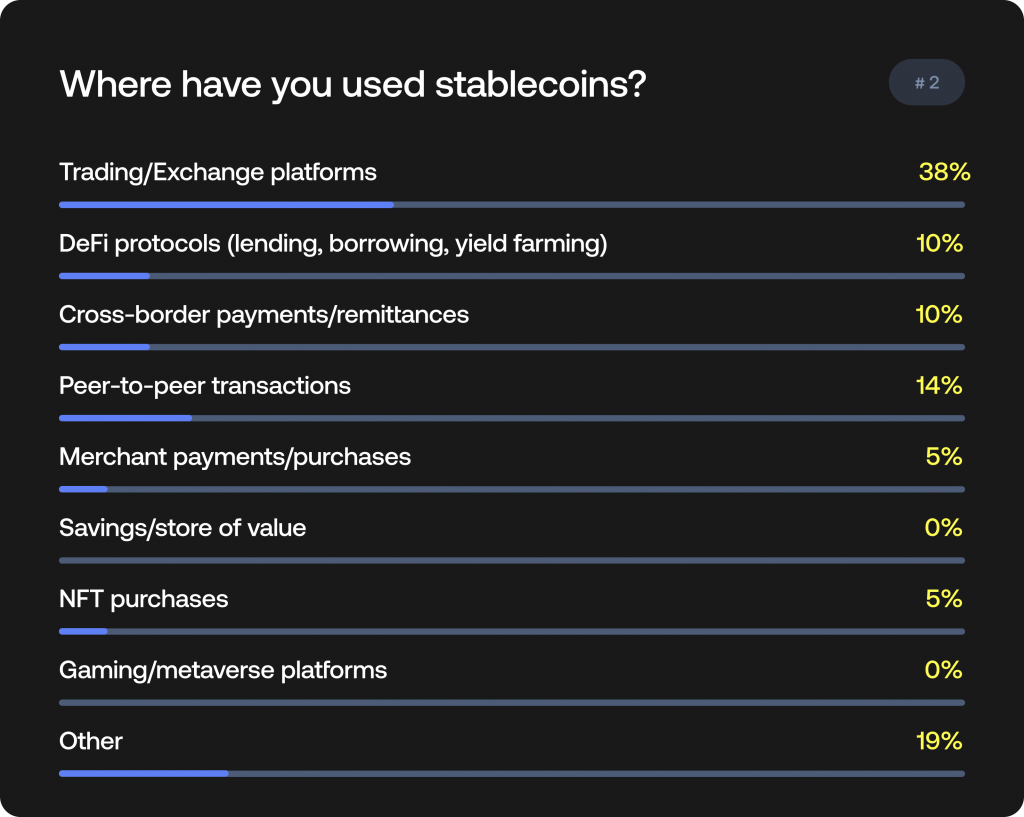Viewport: 1024px width, 817px height.
Task: Select the Trading/Exchange platforms label
Action: click(218, 172)
